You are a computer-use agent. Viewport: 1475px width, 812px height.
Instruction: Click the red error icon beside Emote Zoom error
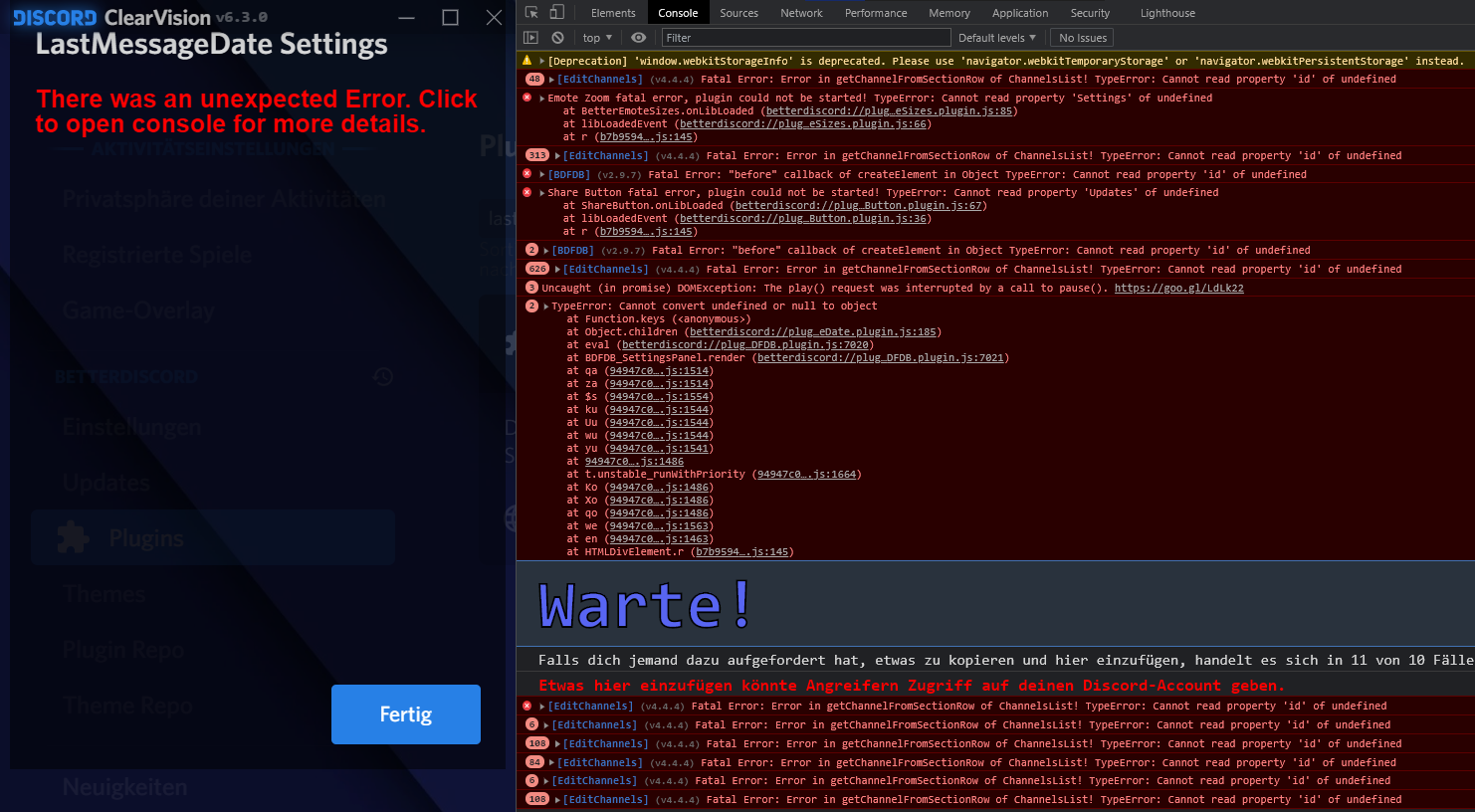527,97
